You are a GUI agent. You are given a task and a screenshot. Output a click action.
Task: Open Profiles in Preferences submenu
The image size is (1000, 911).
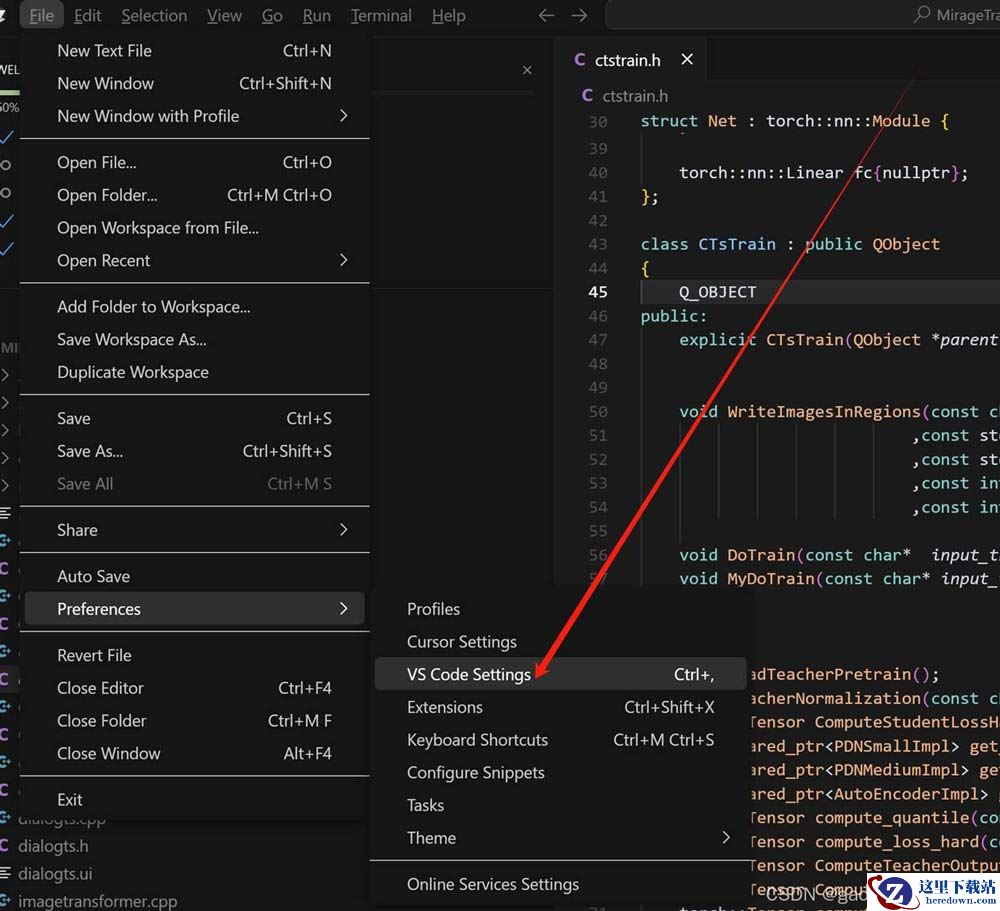click(561, 609)
